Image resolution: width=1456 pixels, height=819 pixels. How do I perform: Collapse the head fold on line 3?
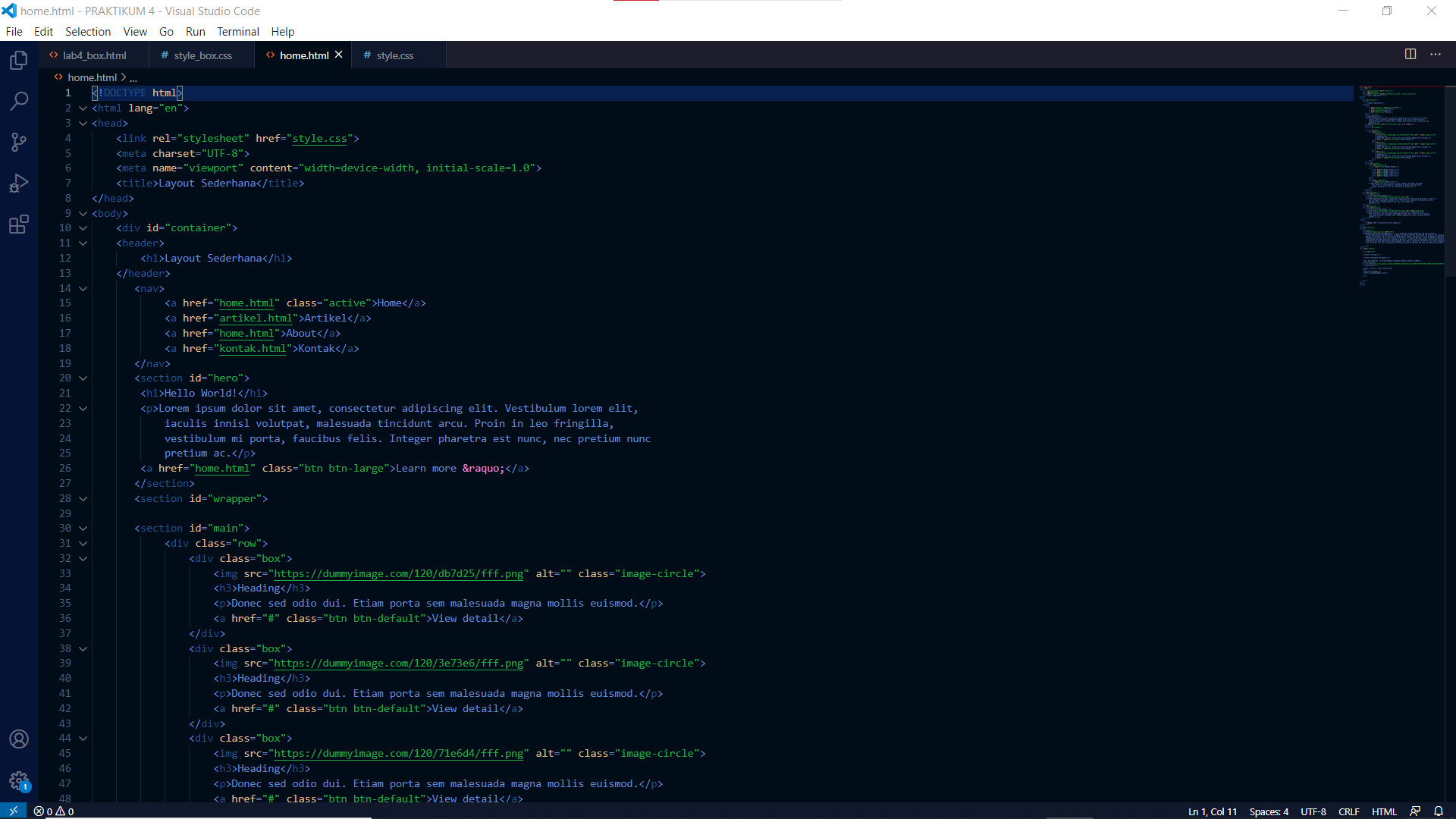83,124
